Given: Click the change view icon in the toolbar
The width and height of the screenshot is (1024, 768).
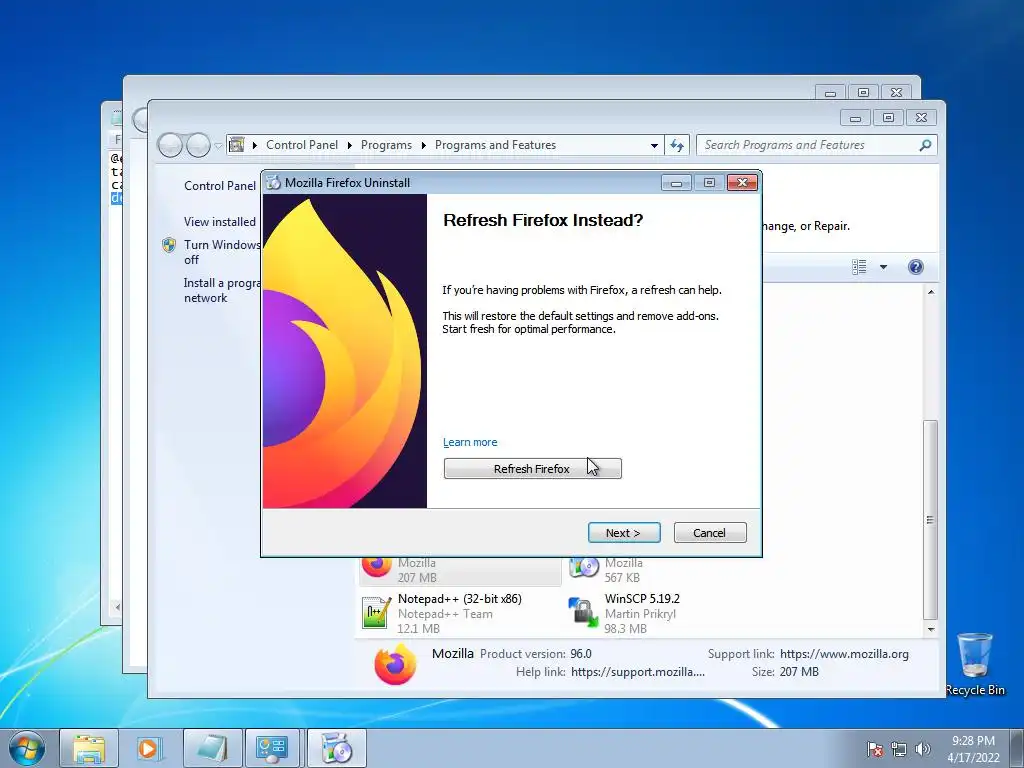Looking at the screenshot, I should (x=859, y=266).
